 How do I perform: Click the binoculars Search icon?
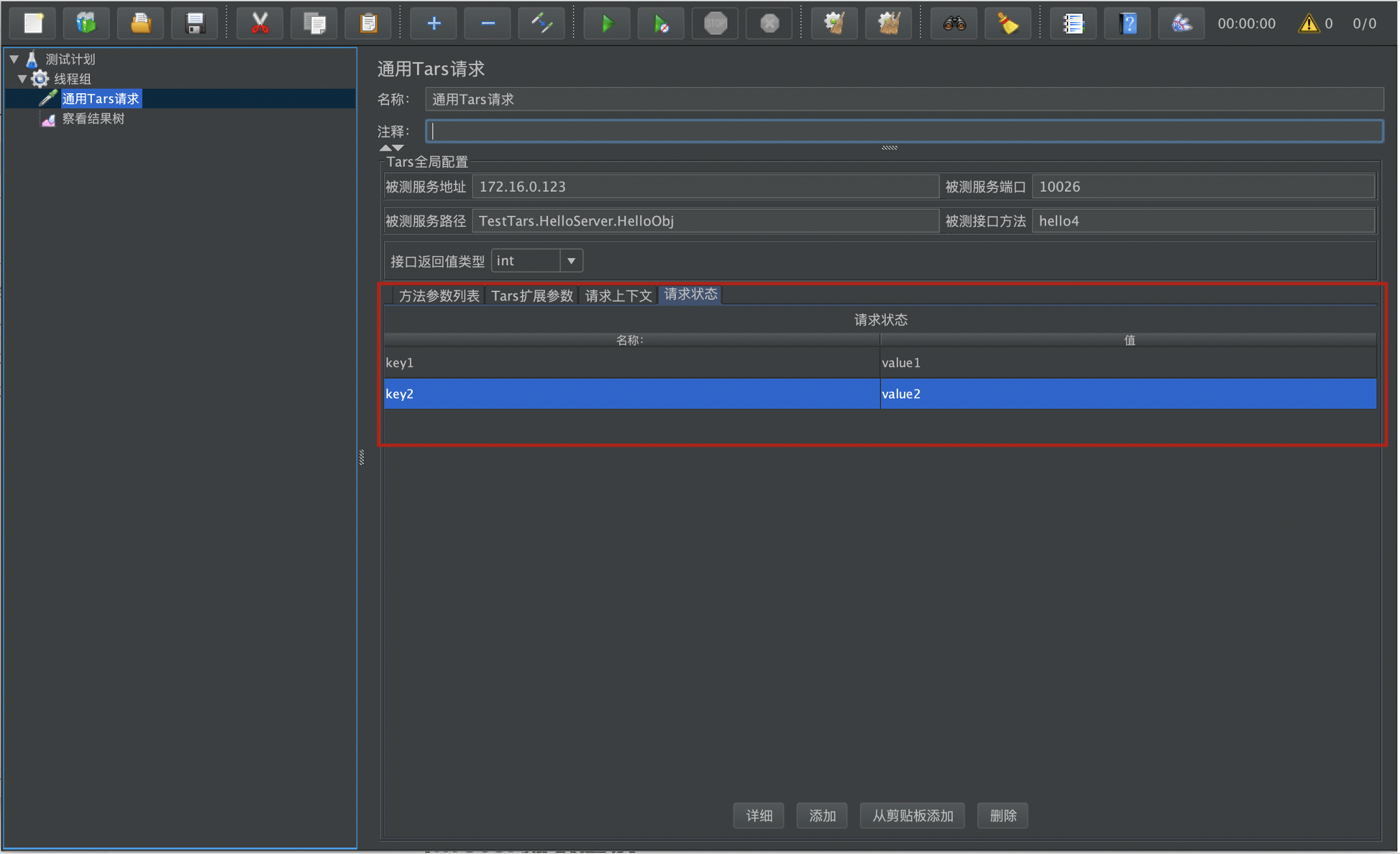click(x=954, y=23)
